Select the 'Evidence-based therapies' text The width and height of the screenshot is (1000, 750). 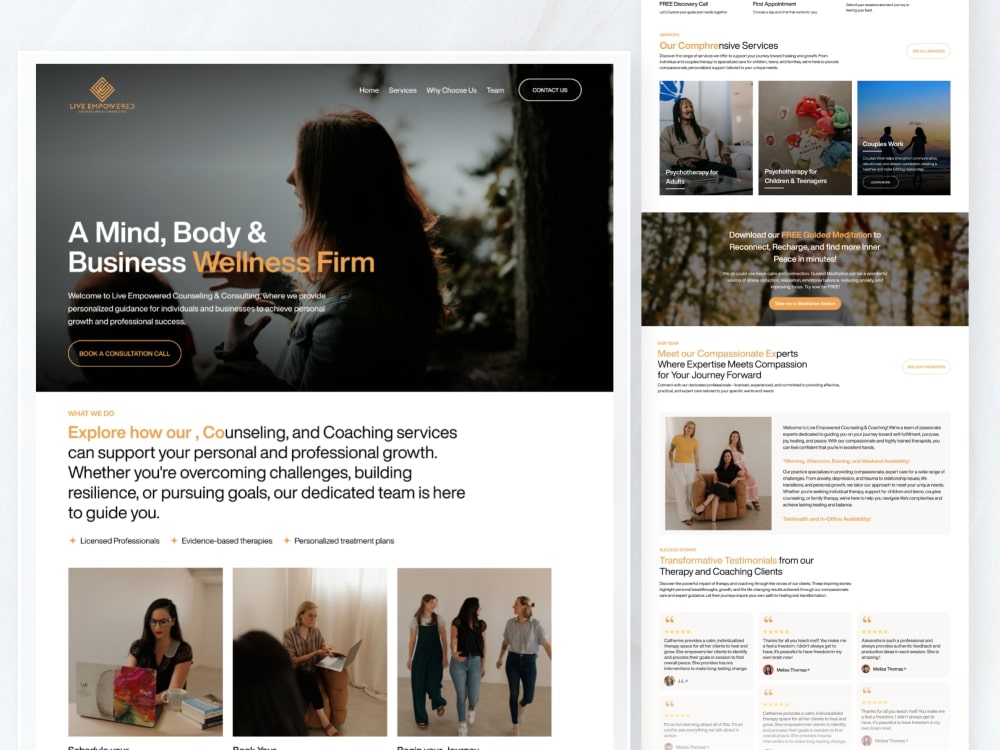tap(226, 541)
